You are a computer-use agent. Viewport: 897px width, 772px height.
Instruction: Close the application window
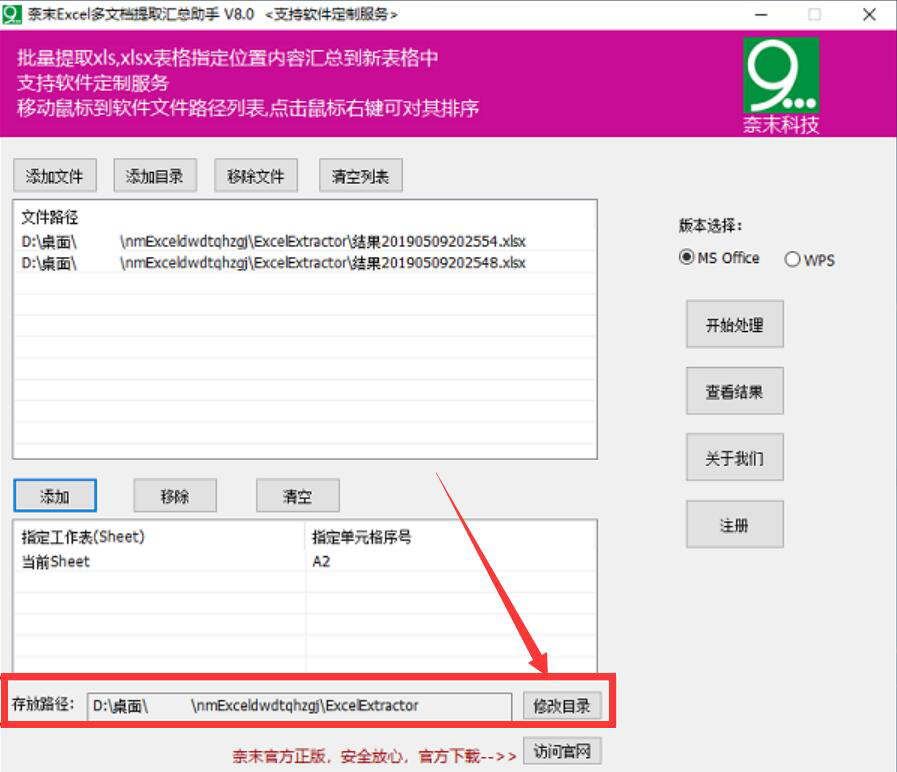pyautogui.click(x=870, y=15)
